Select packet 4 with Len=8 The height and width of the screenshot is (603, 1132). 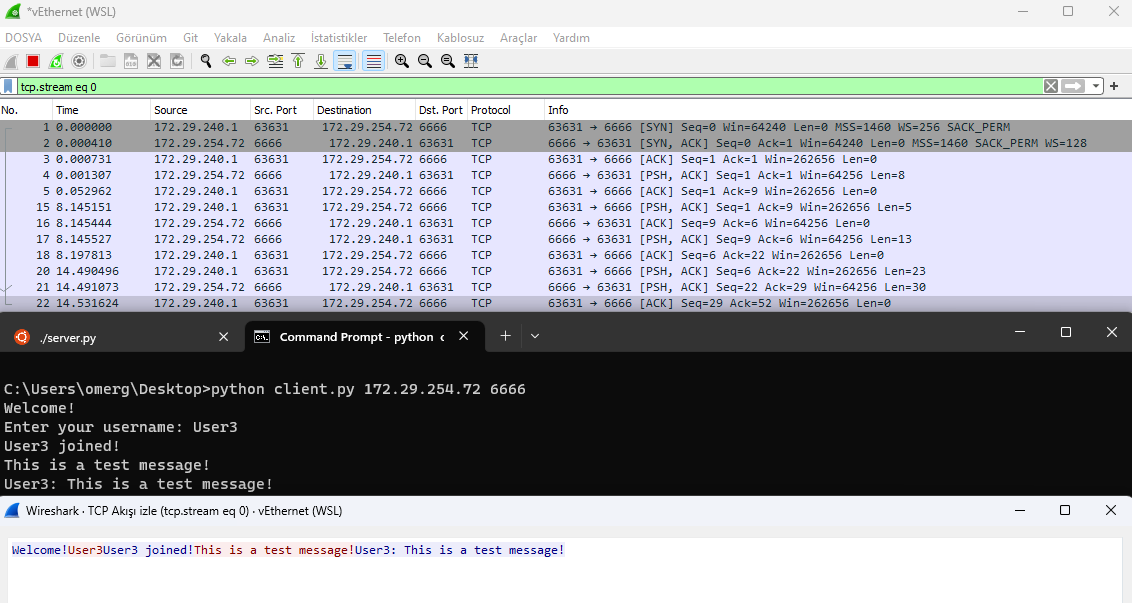coord(566,175)
